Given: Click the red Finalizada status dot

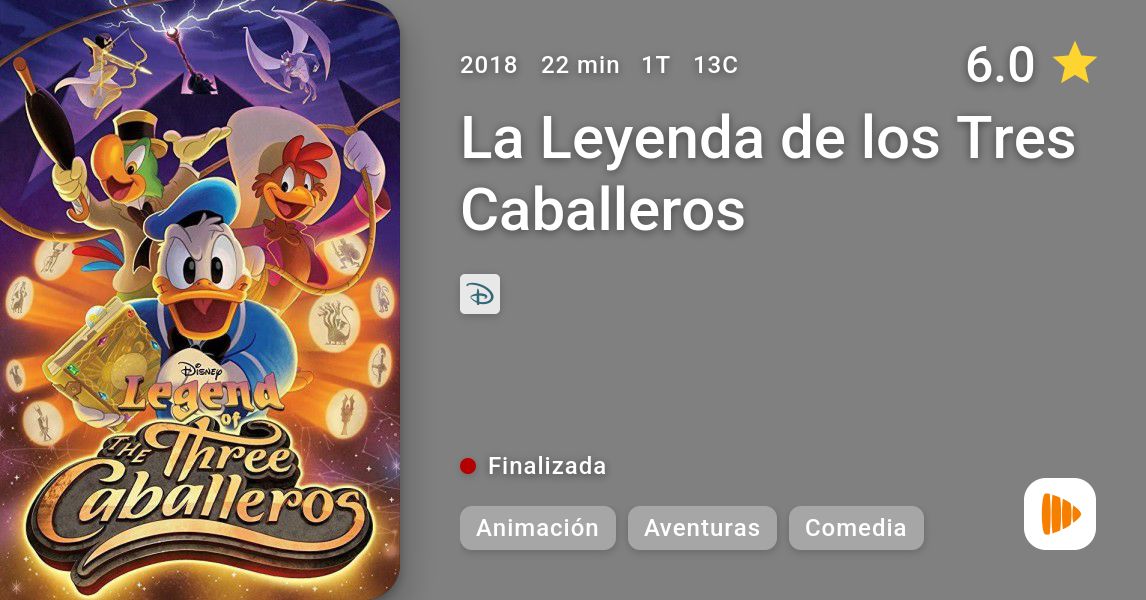Looking at the screenshot, I should click(x=468, y=466).
